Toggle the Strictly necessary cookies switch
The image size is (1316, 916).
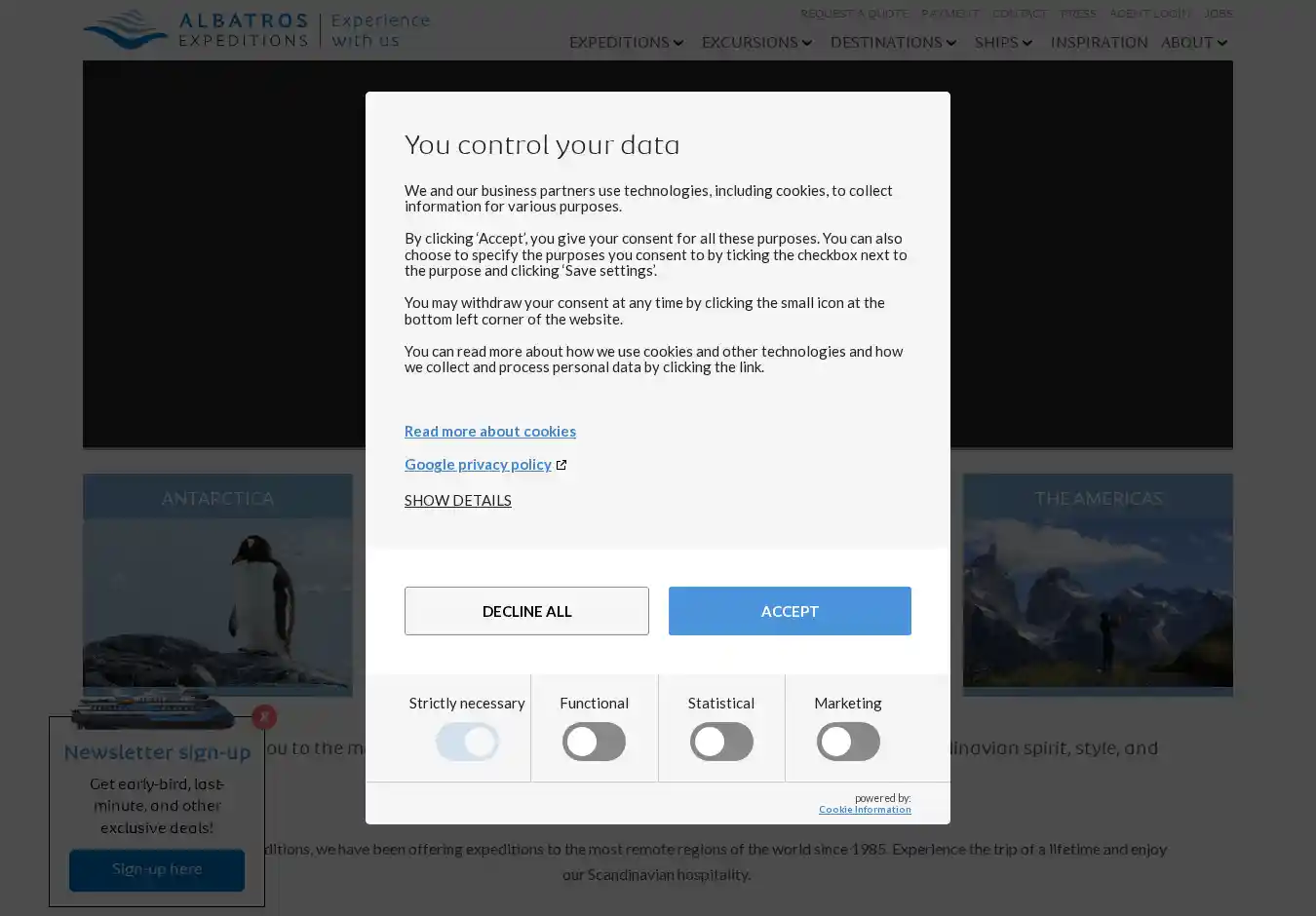point(467,742)
